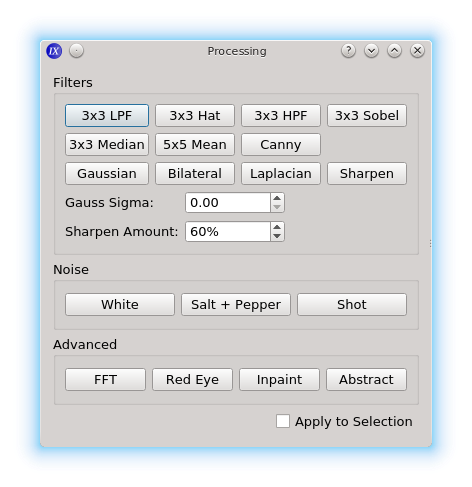
Task: Close the Processing window
Action: click(417, 51)
